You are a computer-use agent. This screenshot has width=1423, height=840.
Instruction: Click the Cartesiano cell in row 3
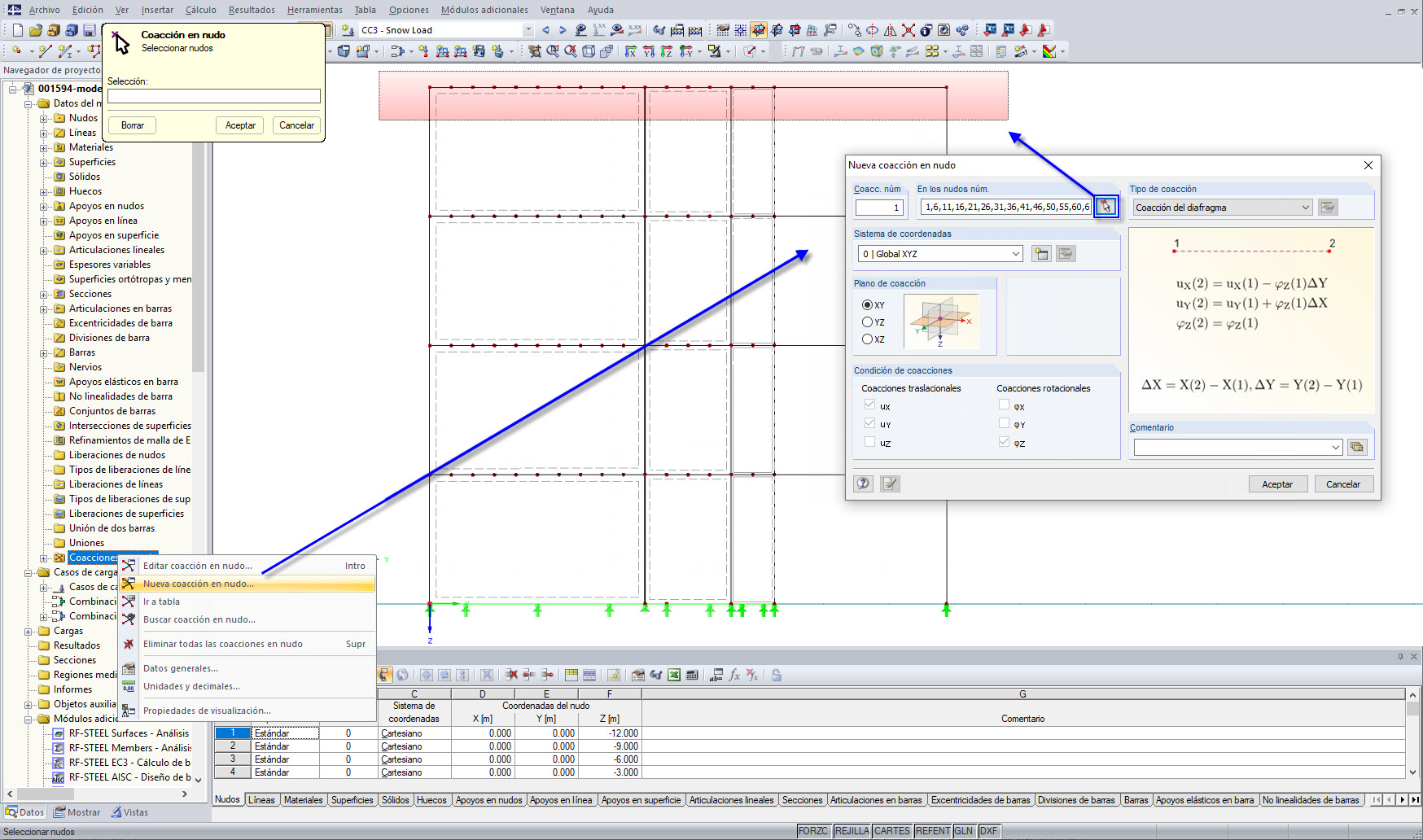(x=414, y=759)
